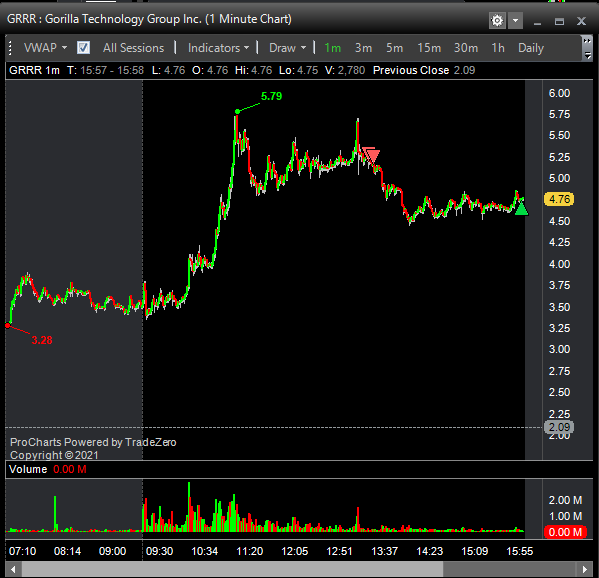The width and height of the screenshot is (599, 578).
Task: Click the 12:05 time axis label
Action: [x=295, y=551]
